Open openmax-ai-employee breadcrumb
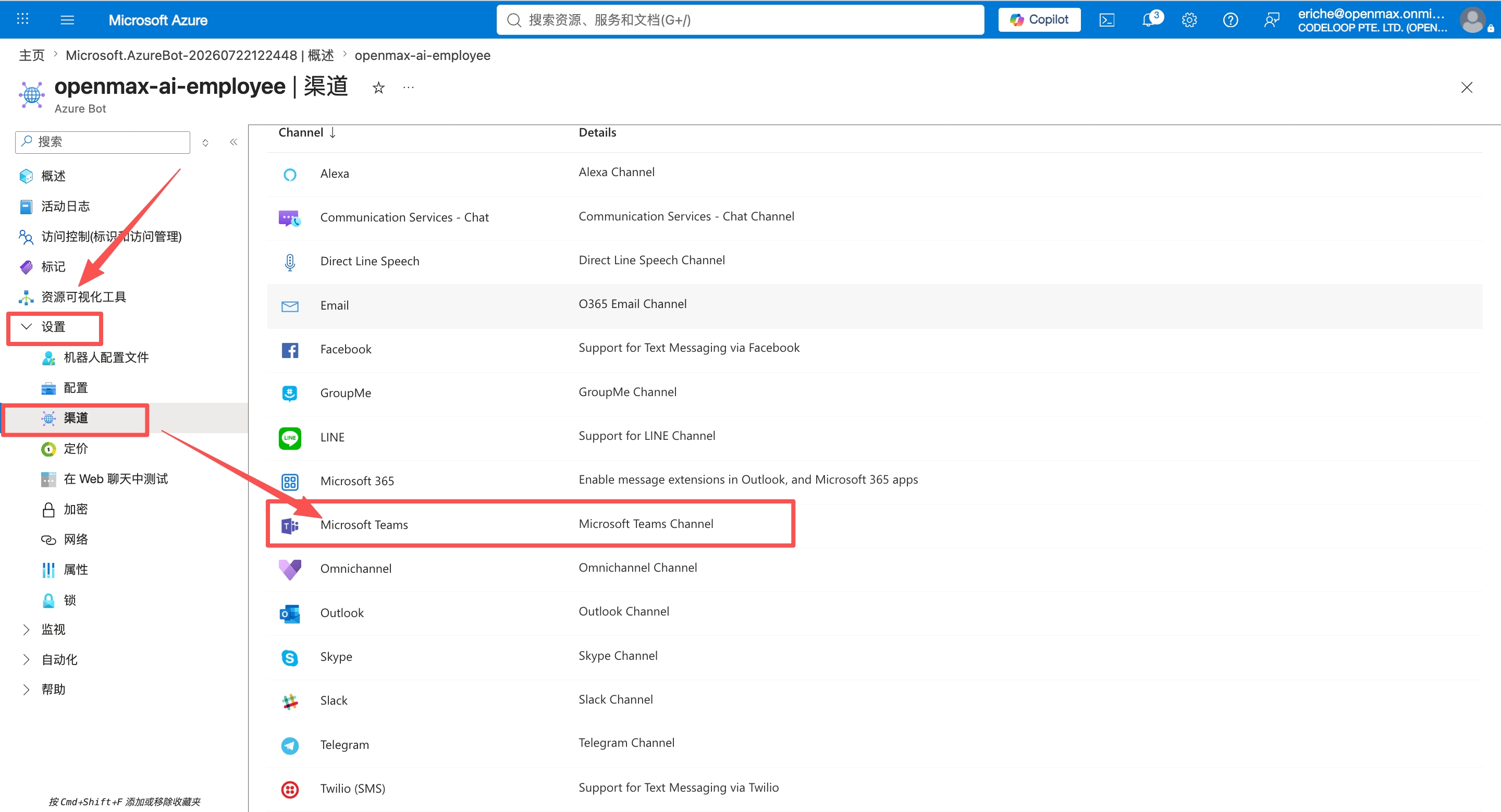The height and width of the screenshot is (812, 1501). 423,55
